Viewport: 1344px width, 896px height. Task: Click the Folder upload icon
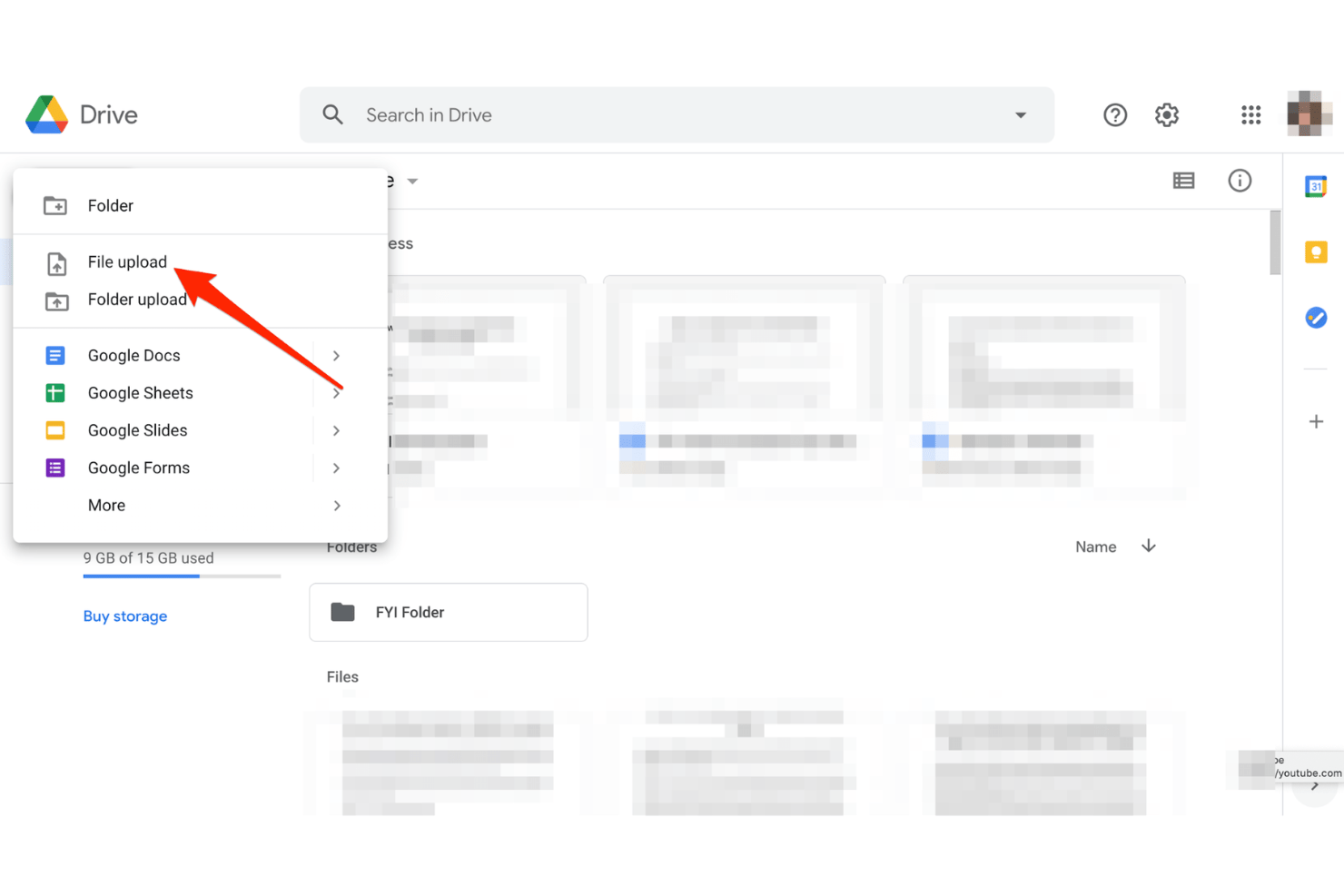[56, 300]
